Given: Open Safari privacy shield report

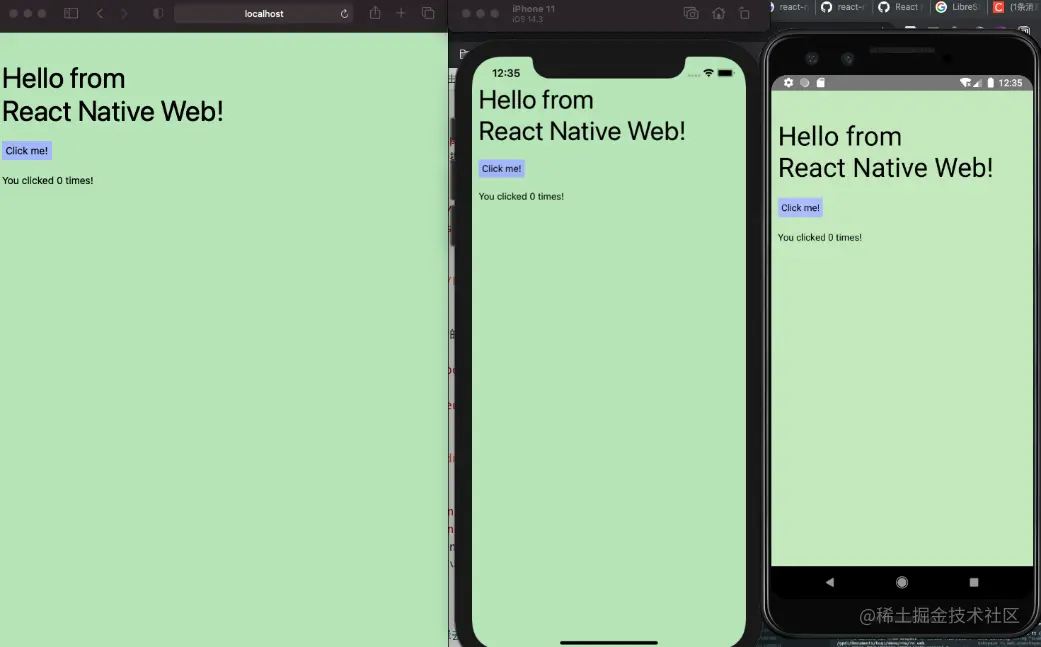Looking at the screenshot, I should point(158,13).
